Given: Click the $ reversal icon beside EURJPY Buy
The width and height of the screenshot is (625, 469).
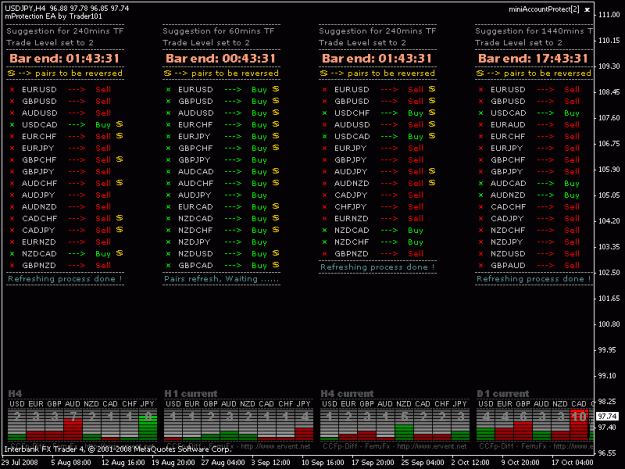Looking at the screenshot, I should point(275,136).
